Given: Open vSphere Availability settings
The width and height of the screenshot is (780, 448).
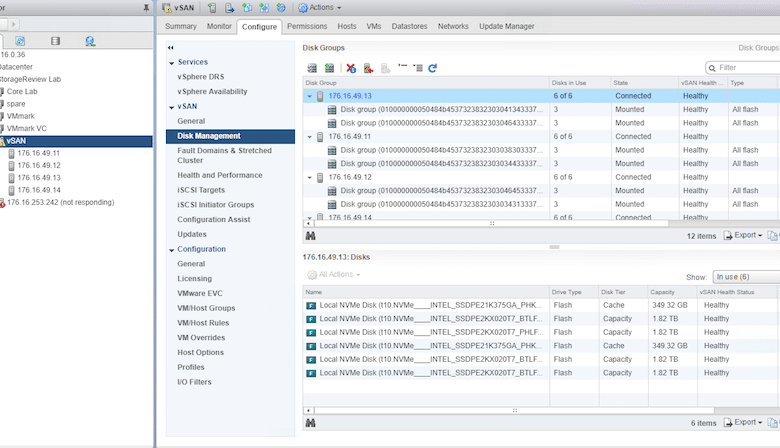Looking at the screenshot, I should (212, 91).
